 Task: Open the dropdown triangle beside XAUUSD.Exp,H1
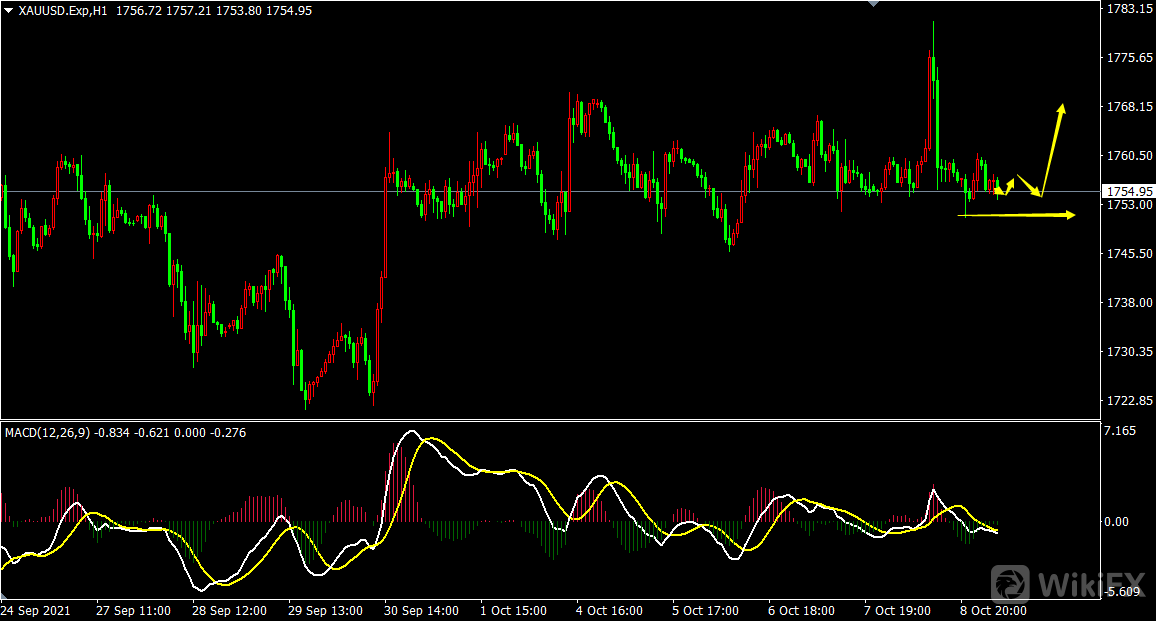[9, 10]
